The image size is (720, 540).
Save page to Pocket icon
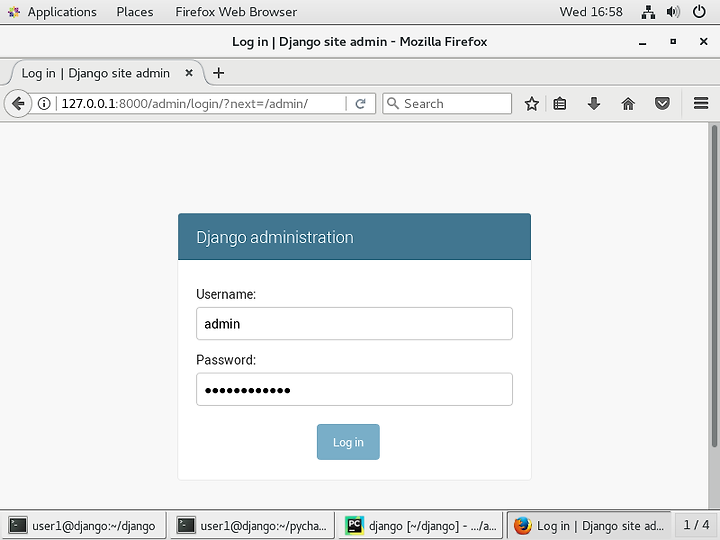(x=662, y=103)
